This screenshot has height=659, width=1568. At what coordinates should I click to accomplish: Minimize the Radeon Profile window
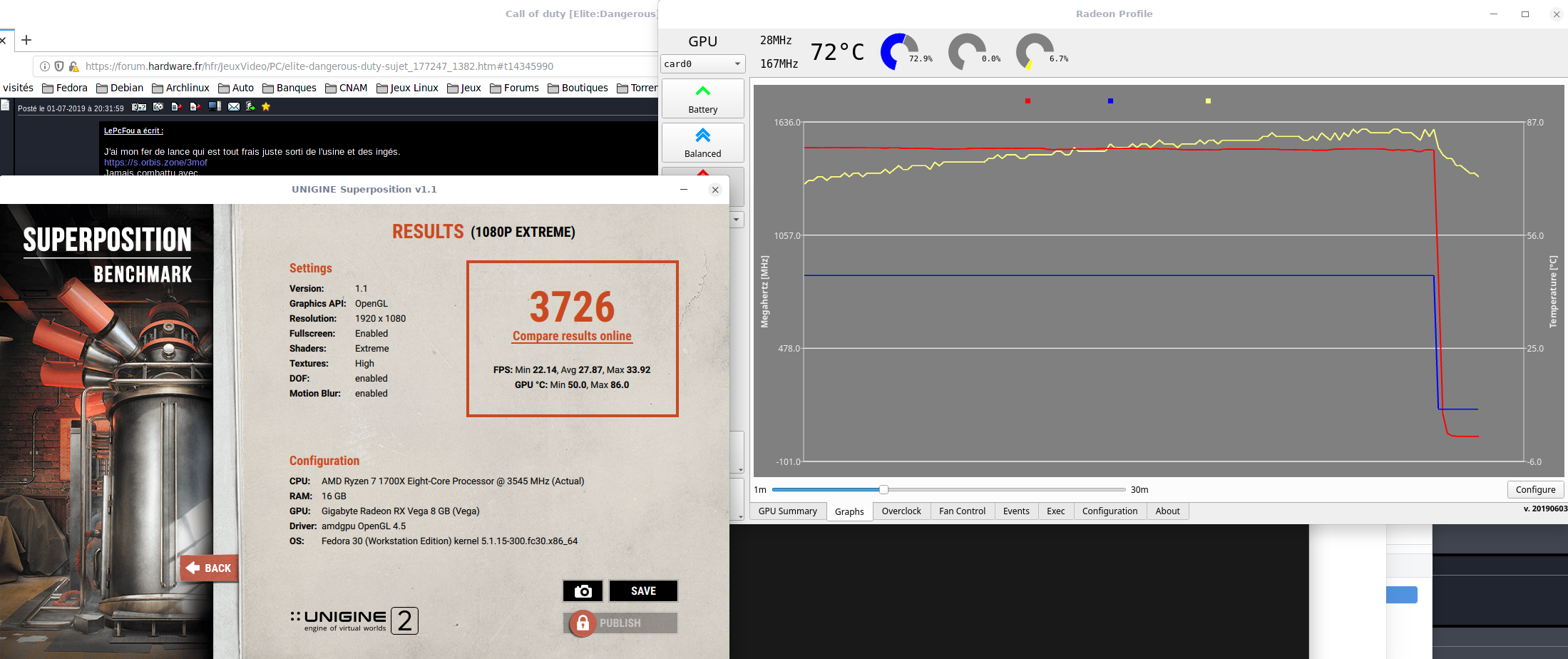click(1494, 14)
